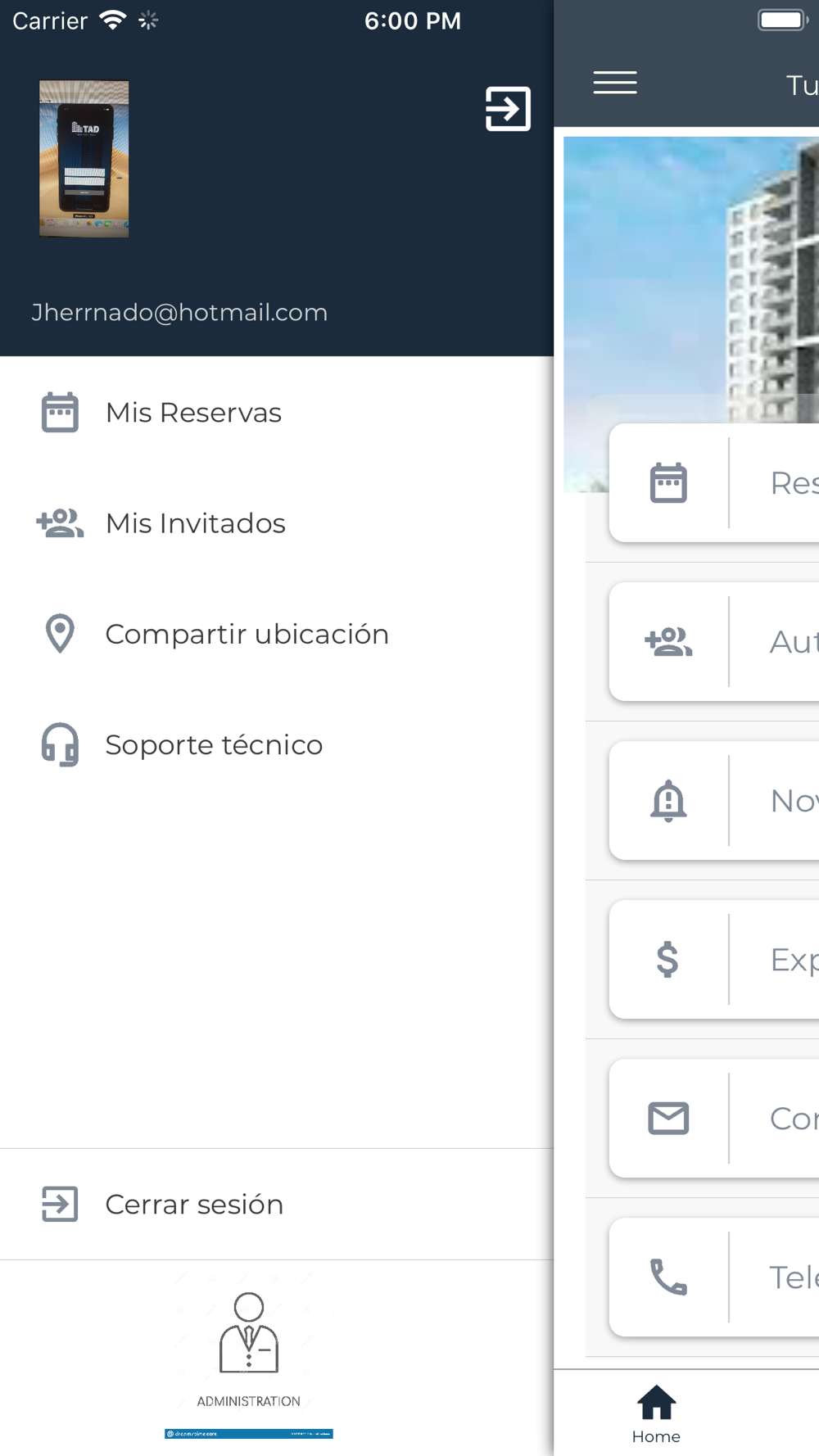Tap the exit icon beside Cerrar sesión
Screen dimensions: 819x1456
(x=60, y=1204)
